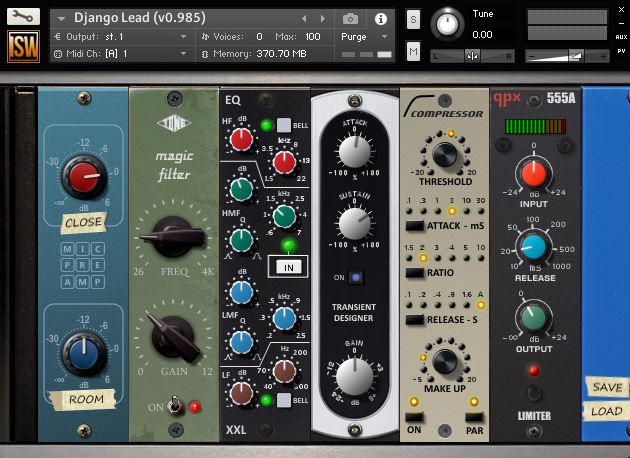Image resolution: width=630 pixels, height=458 pixels.
Task: Click the EQ HF dB red knob
Action: pyautogui.click(x=241, y=139)
